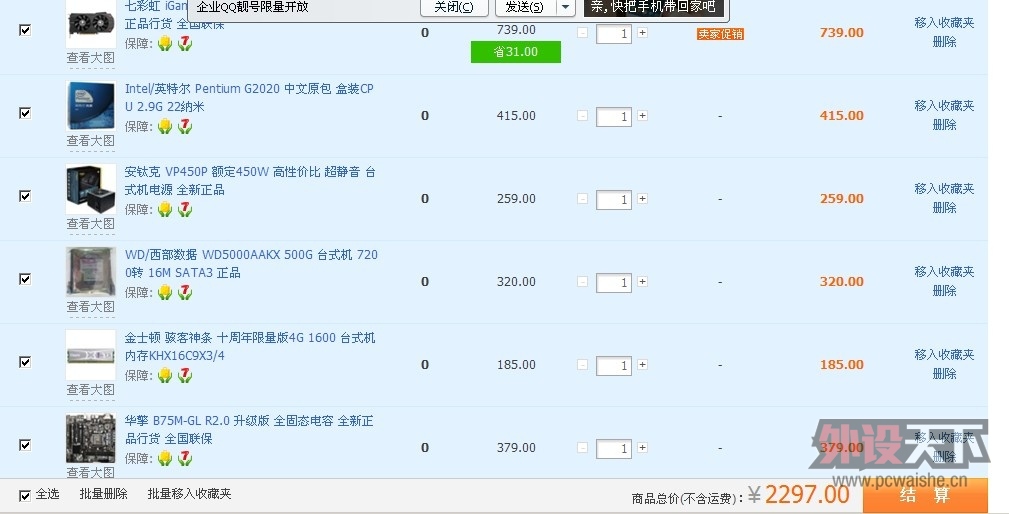Decrease quantity of 金士顿 memory
This screenshot has width=1009, height=514.
582,365
